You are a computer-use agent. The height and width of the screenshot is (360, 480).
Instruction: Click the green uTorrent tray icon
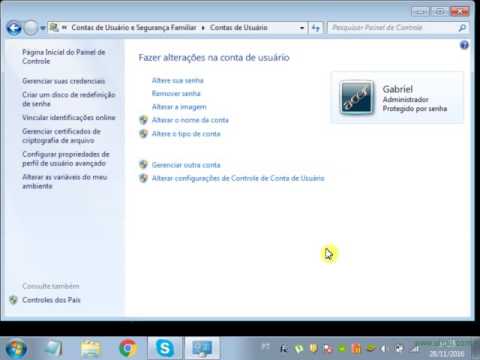coord(299,349)
